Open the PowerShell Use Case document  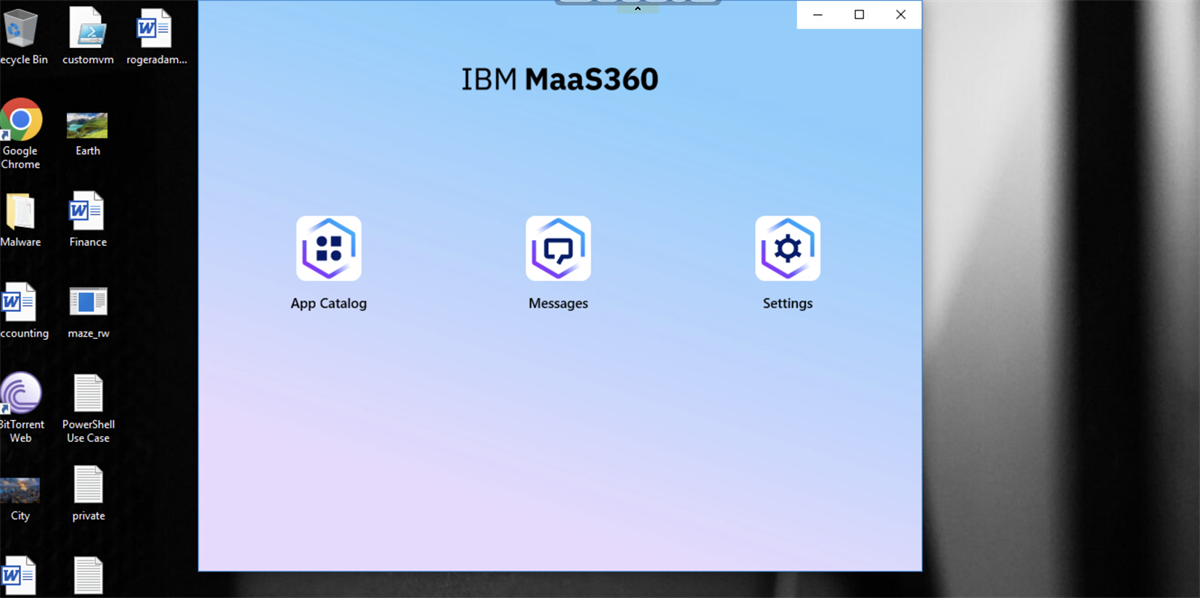point(88,392)
